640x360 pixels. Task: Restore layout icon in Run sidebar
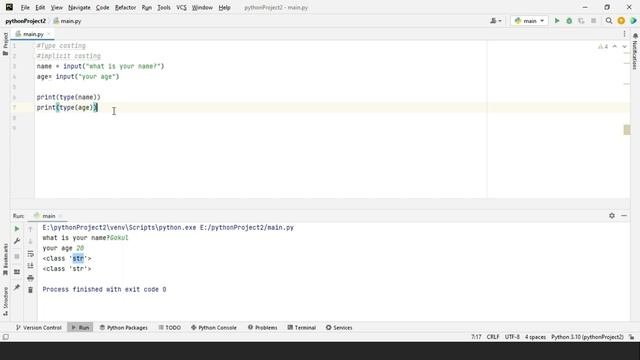(x=17, y=272)
